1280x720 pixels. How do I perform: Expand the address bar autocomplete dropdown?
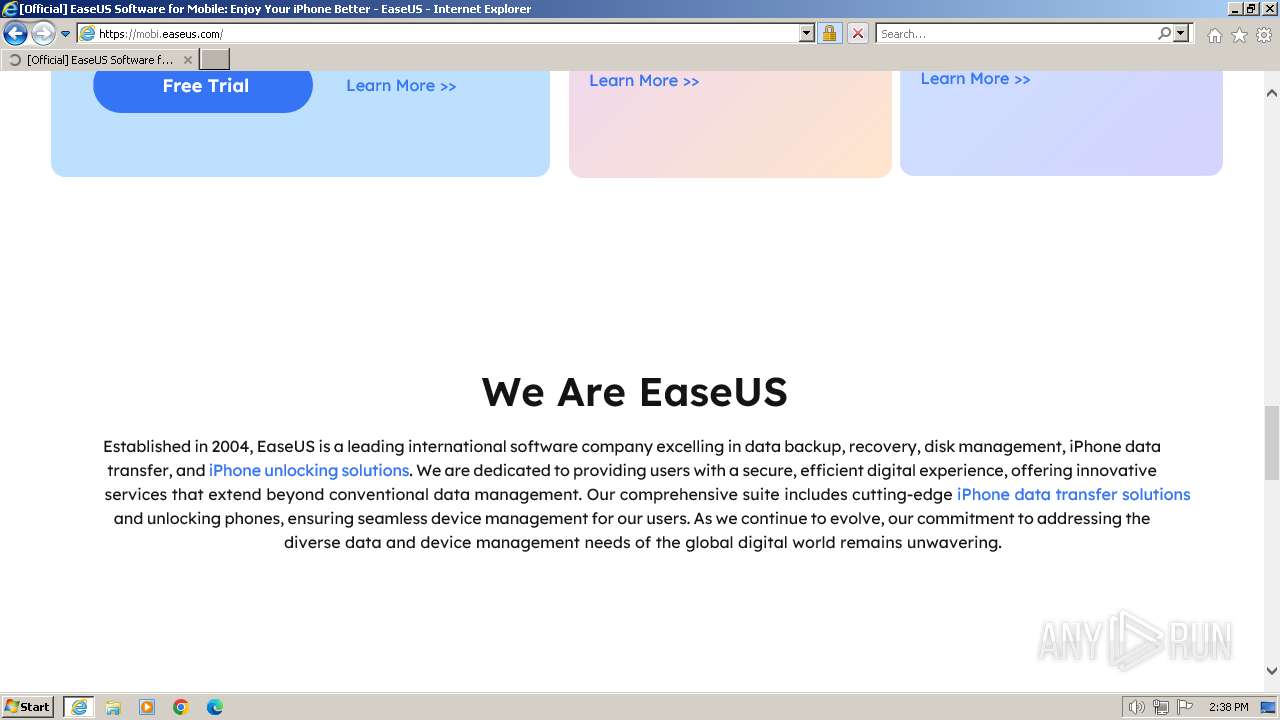(x=807, y=34)
